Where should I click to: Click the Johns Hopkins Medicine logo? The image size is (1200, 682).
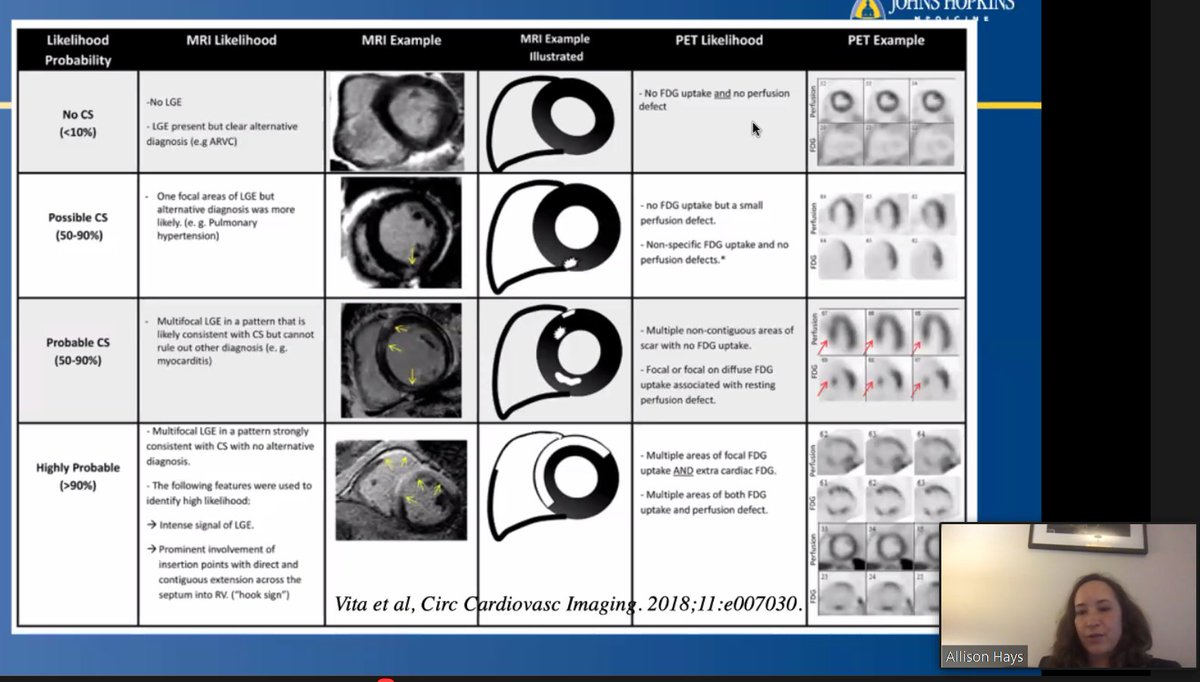pyautogui.click(x=930, y=9)
